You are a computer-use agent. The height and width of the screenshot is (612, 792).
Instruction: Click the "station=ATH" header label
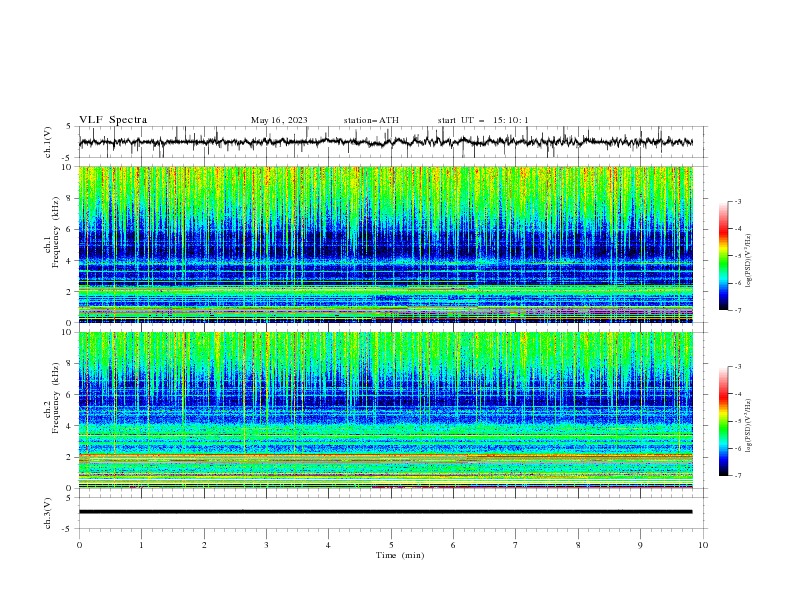pyautogui.click(x=371, y=120)
